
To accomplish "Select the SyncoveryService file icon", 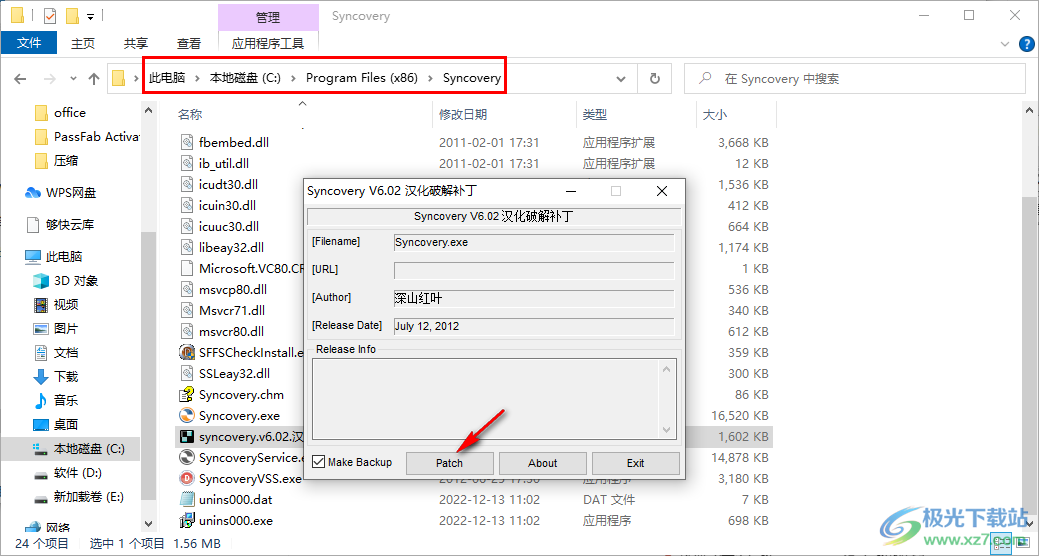I will (187, 458).
